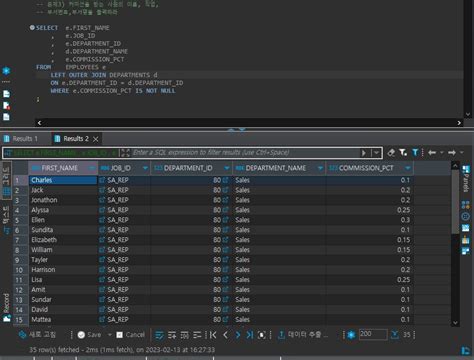474x360 pixels.
Task: Open JOB_ID column filter dropdown
Action: click(145, 168)
